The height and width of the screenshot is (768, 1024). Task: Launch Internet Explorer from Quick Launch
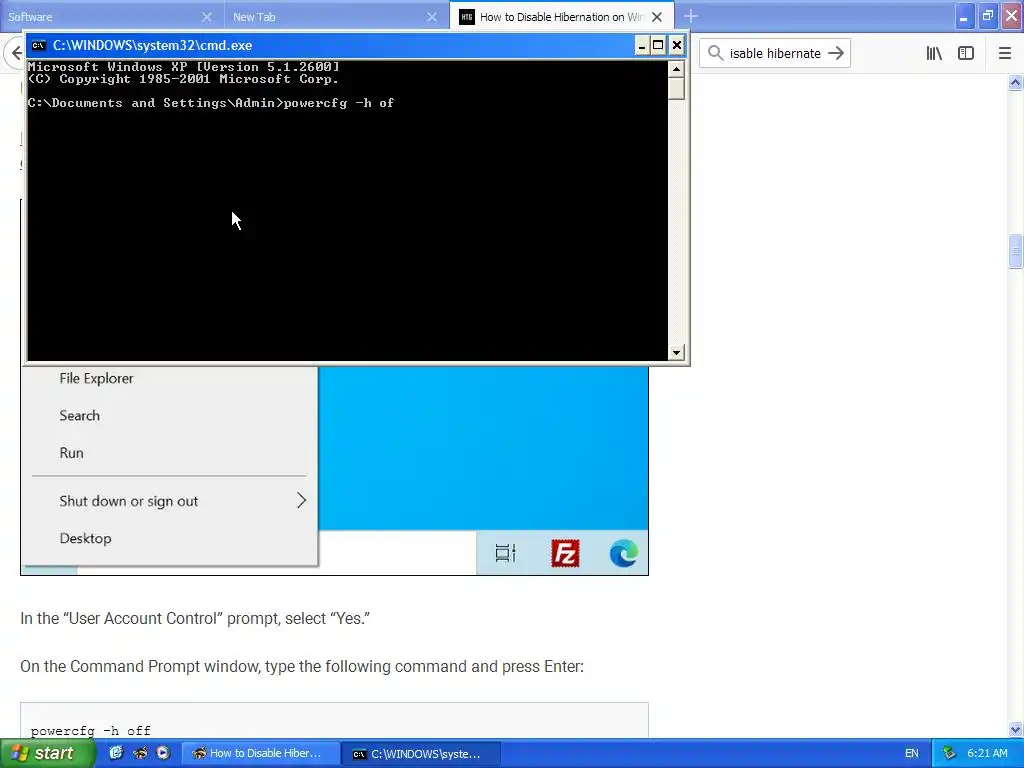coord(116,753)
